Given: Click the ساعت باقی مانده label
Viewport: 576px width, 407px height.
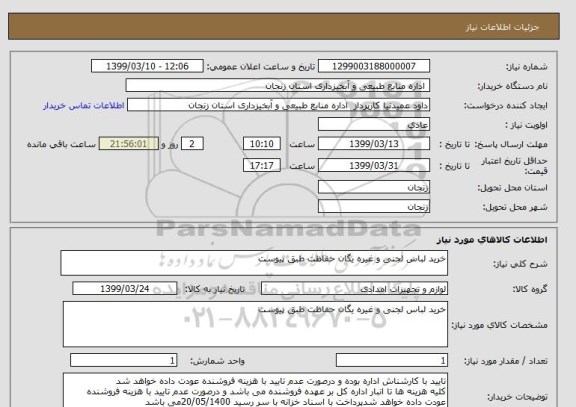Looking at the screenshot, I should tap(61, 144).
